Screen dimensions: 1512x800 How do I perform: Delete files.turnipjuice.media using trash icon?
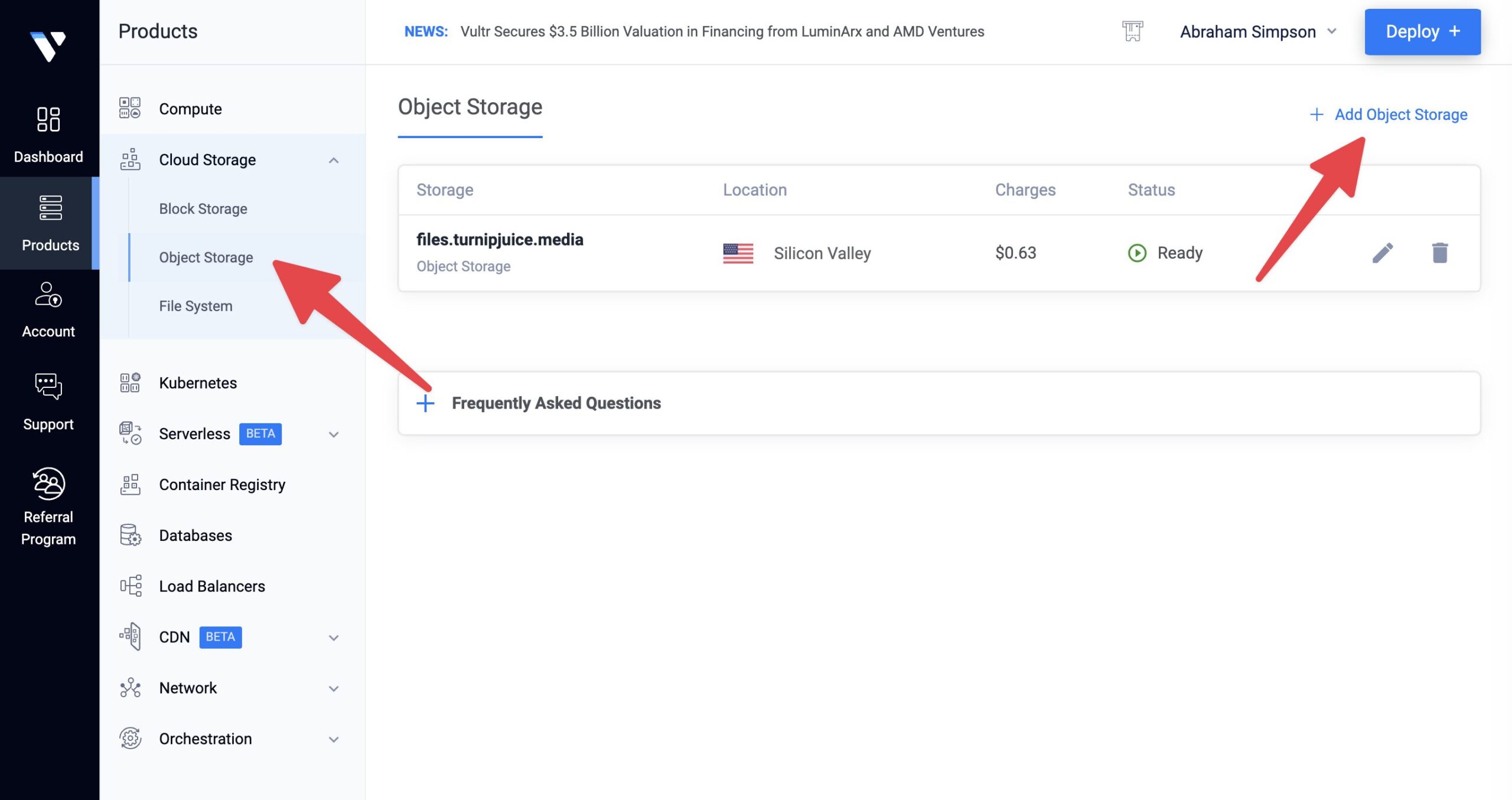(1439, 253)
